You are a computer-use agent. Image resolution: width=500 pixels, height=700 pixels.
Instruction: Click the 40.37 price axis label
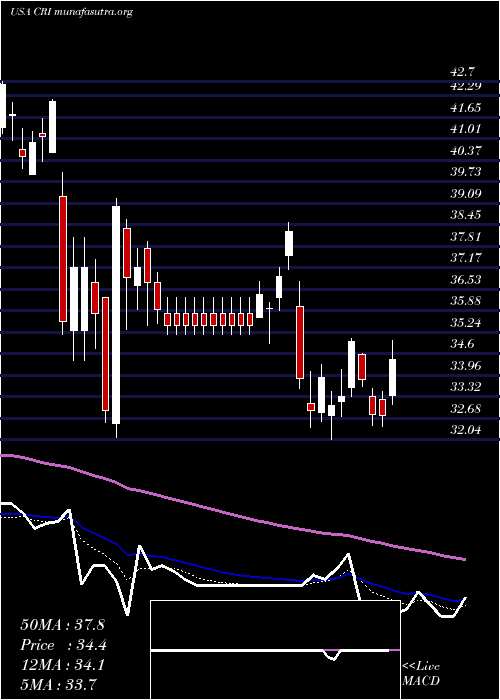(x=466, y=150)
